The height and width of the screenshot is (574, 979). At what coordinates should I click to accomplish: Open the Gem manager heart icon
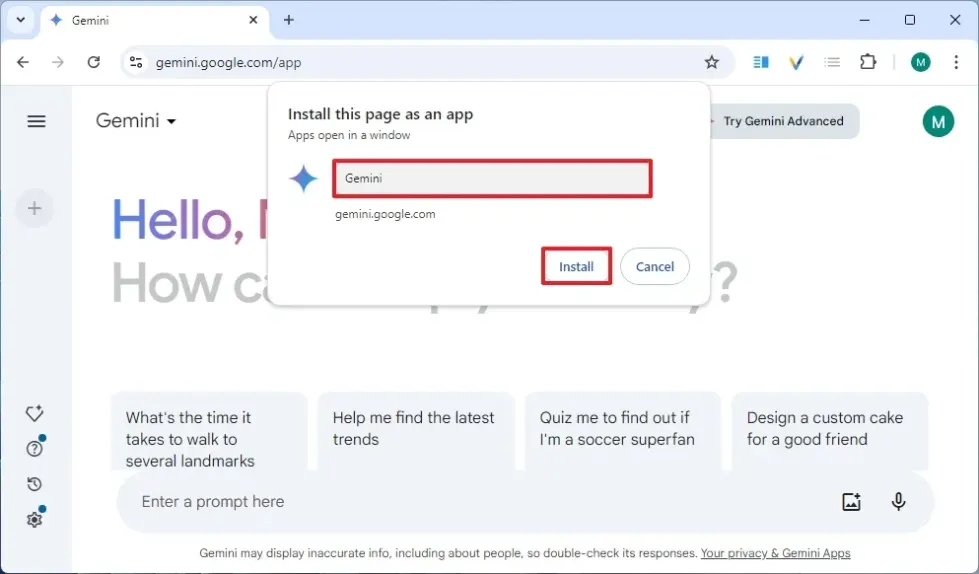coord(34,413)
